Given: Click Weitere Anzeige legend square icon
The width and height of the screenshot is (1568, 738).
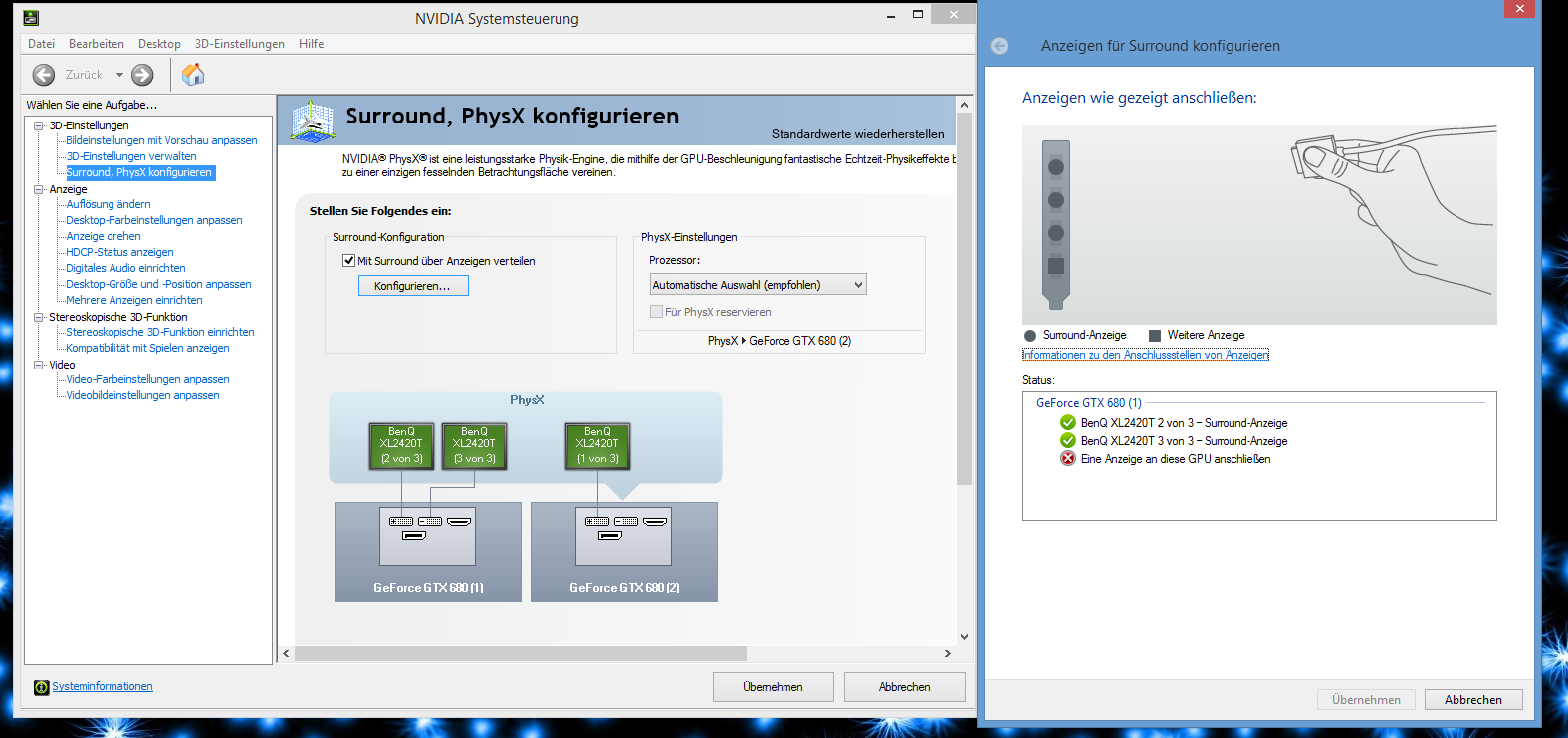Looking at the screenshot, I should click(1155, 336).
